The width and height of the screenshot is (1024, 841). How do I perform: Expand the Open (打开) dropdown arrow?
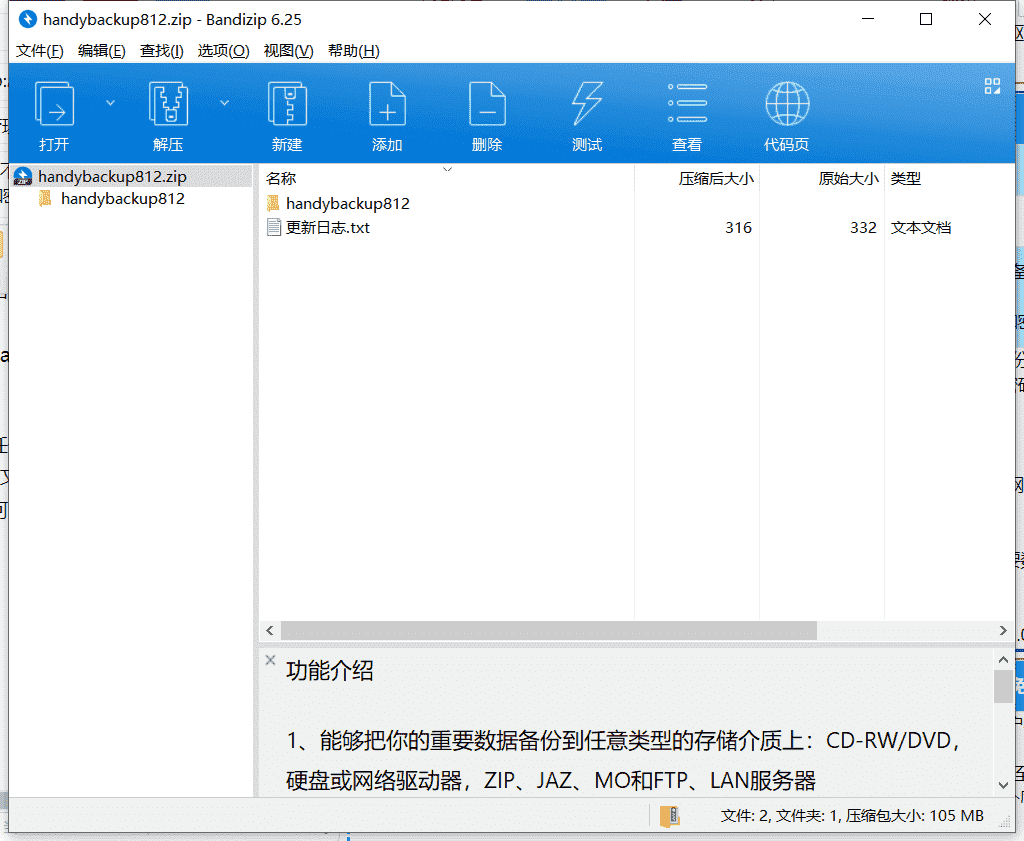(x=110, y=103)
